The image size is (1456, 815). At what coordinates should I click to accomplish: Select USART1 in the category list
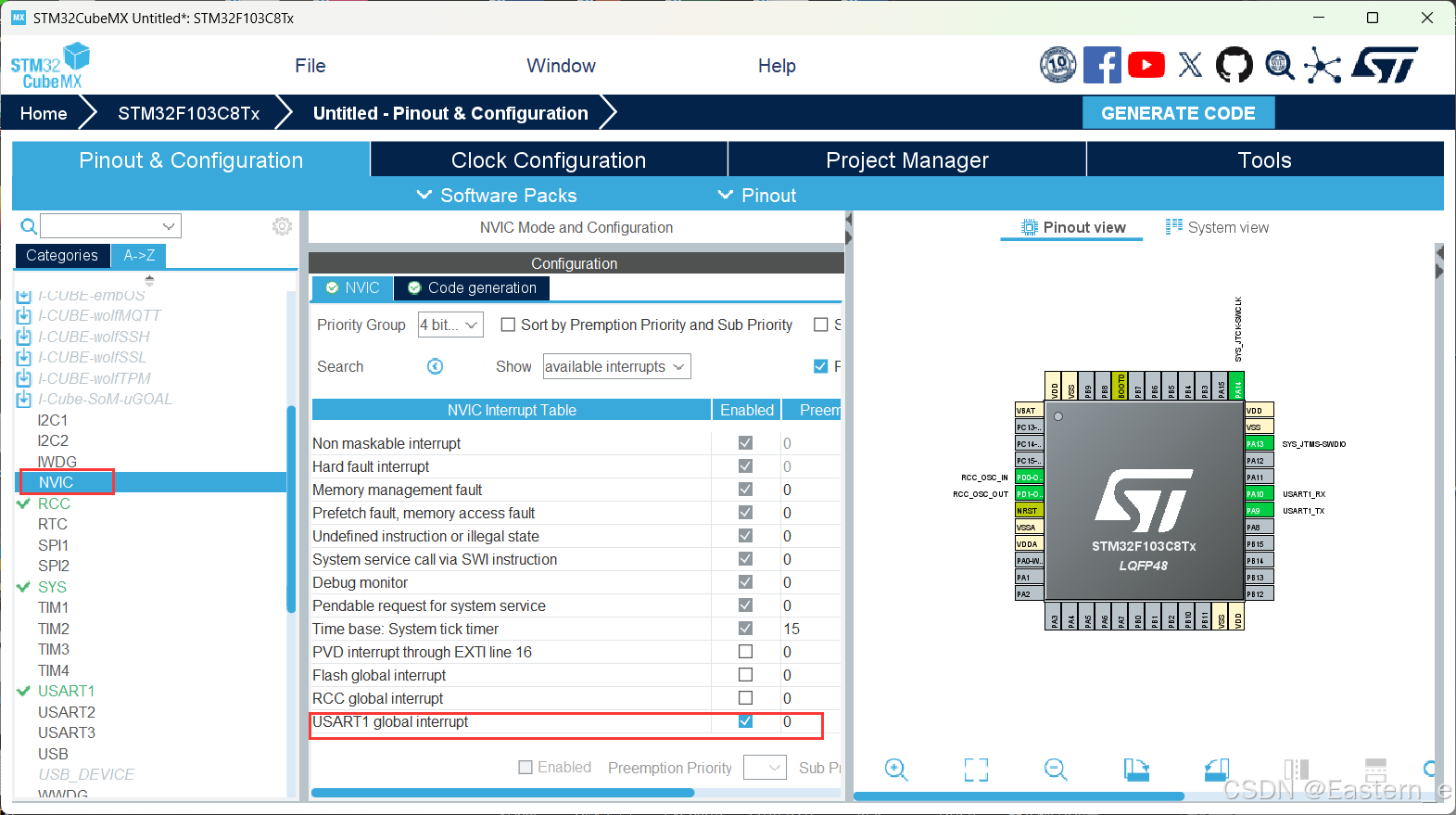(x=66, y=691)
